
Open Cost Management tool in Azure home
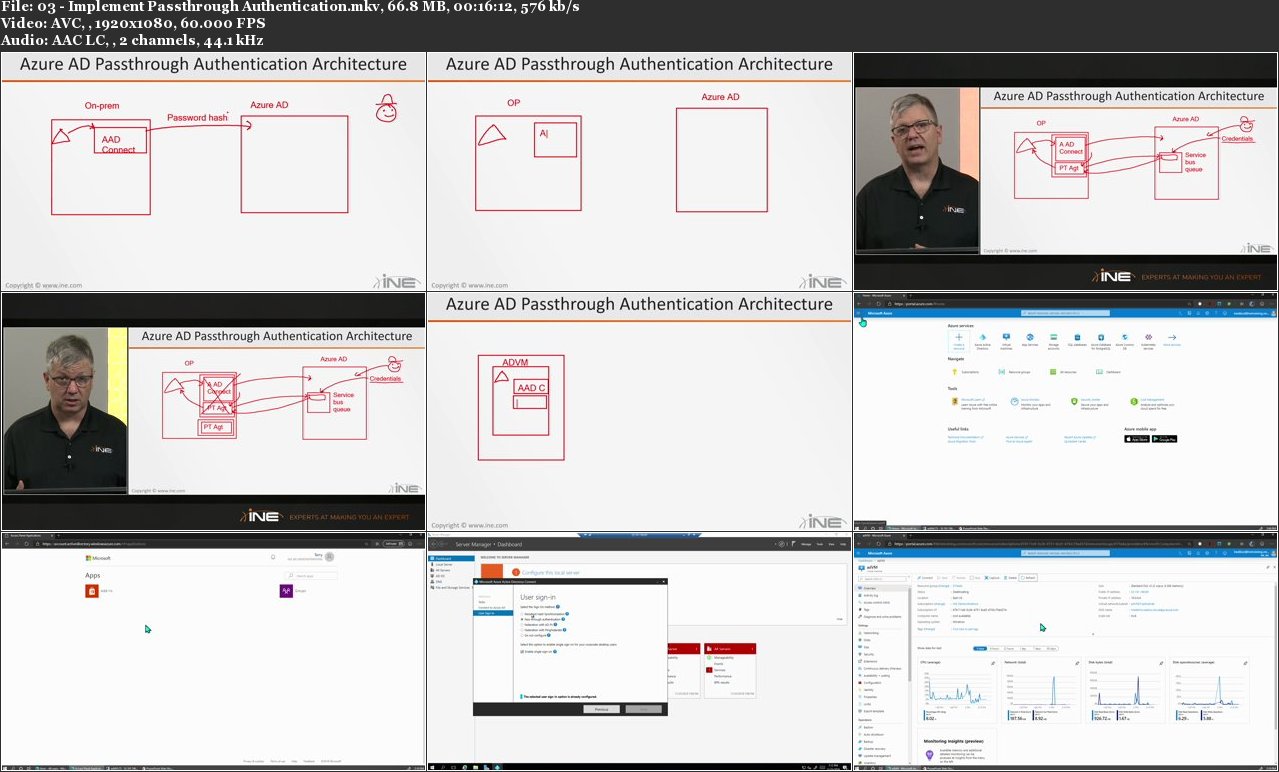[1152, 402]
